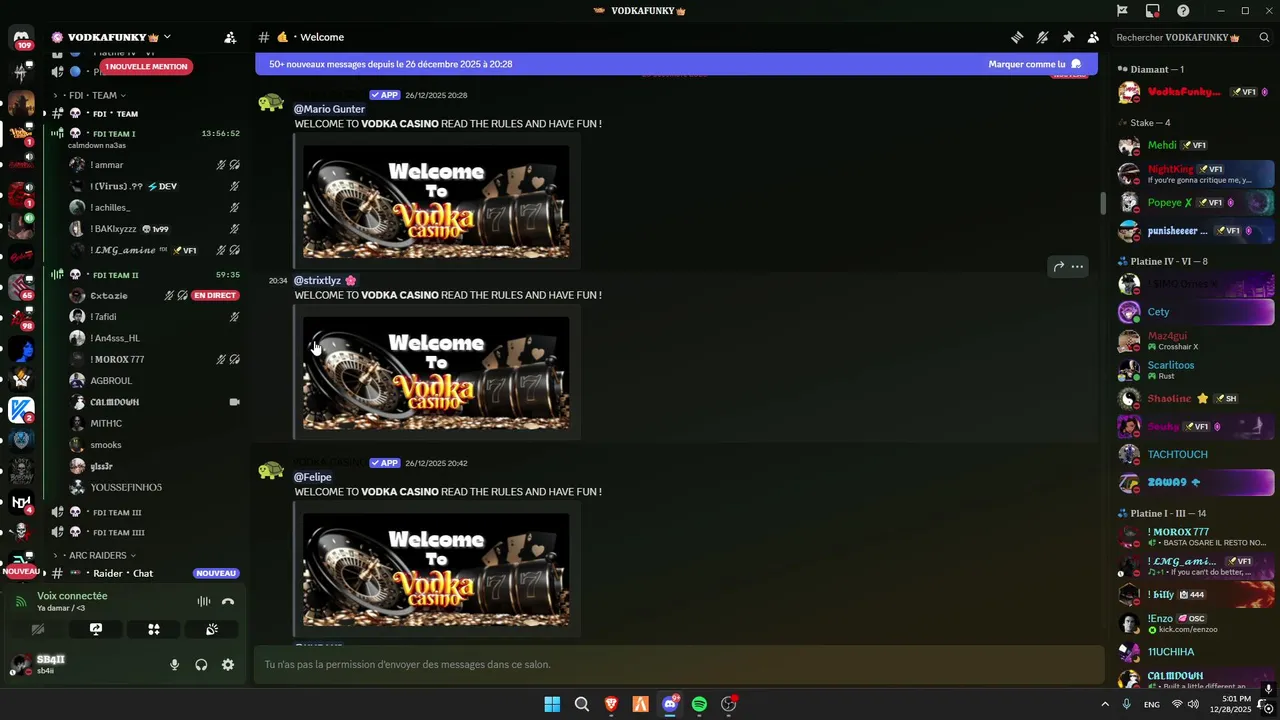1280x720 pixels.
Task: Open the quests flag icon in title bar
Action: (x=1122, y=11)
